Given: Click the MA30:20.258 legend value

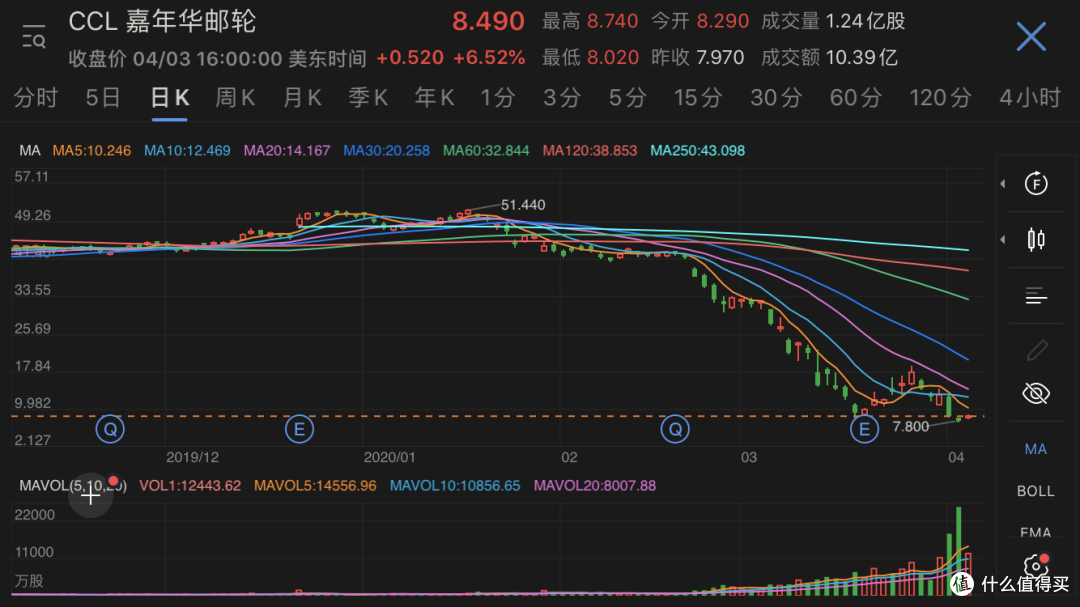Looking at the screenshot, I should click(386, 150).
